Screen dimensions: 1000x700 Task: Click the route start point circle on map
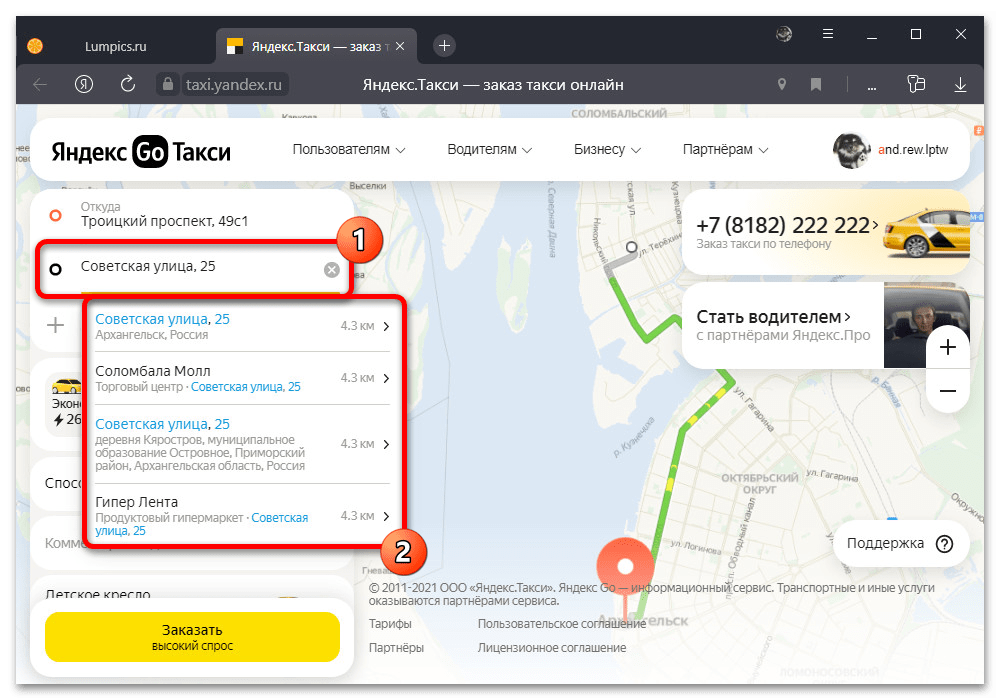click(631, 247)
